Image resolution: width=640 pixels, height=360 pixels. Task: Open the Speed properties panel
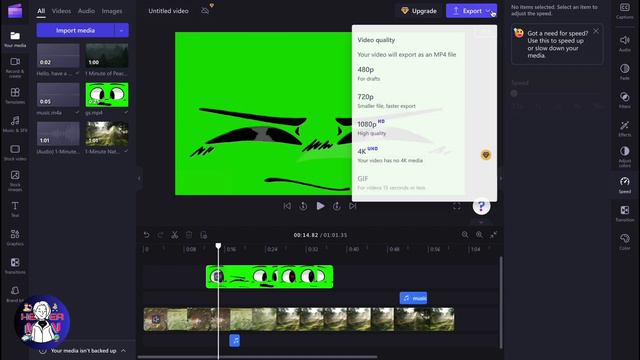tap(624, 184)
